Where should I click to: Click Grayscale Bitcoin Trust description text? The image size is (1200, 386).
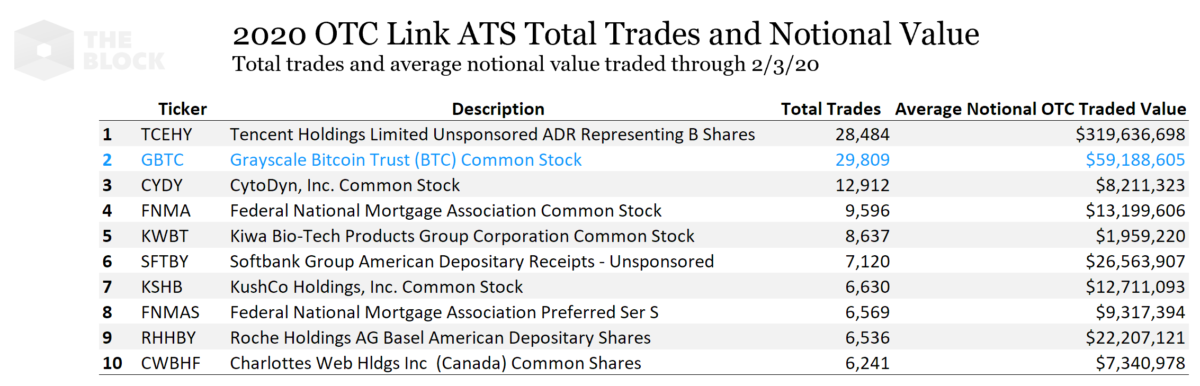pos(406,159)
